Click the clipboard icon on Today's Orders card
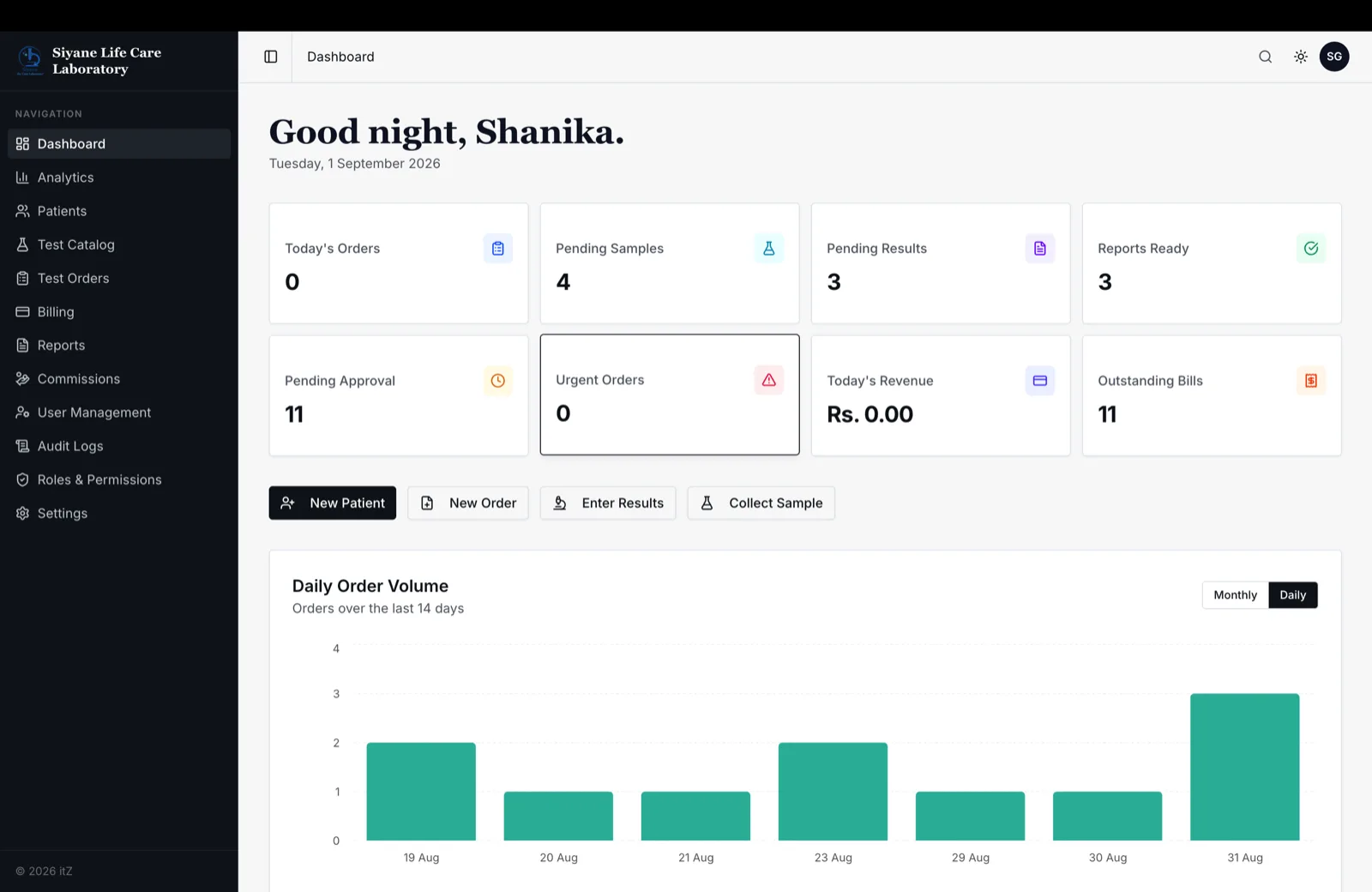Screen dimensions: 1372x892 coord(498,249)
